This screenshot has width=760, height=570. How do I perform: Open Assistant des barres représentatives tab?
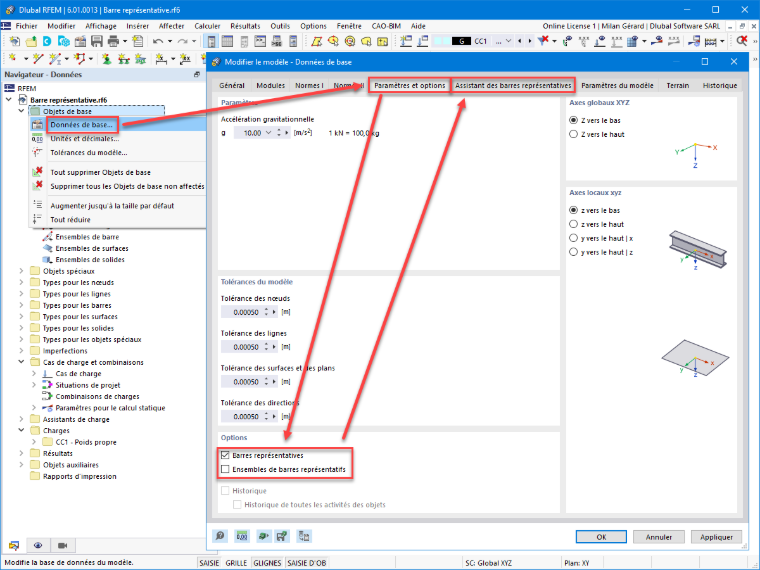point(513,85)
